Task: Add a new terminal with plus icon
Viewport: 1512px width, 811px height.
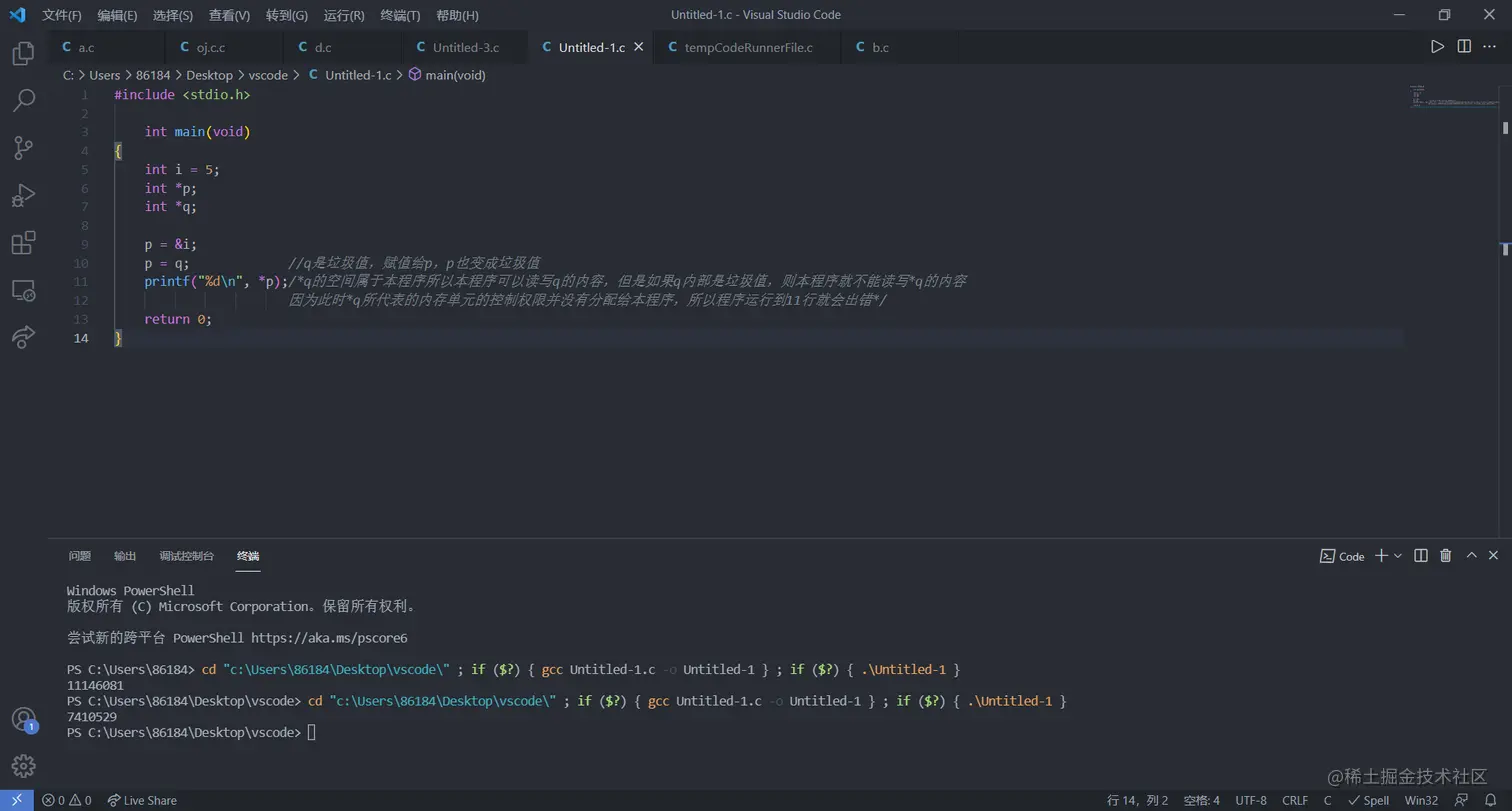Action: tap(1381, 556)
